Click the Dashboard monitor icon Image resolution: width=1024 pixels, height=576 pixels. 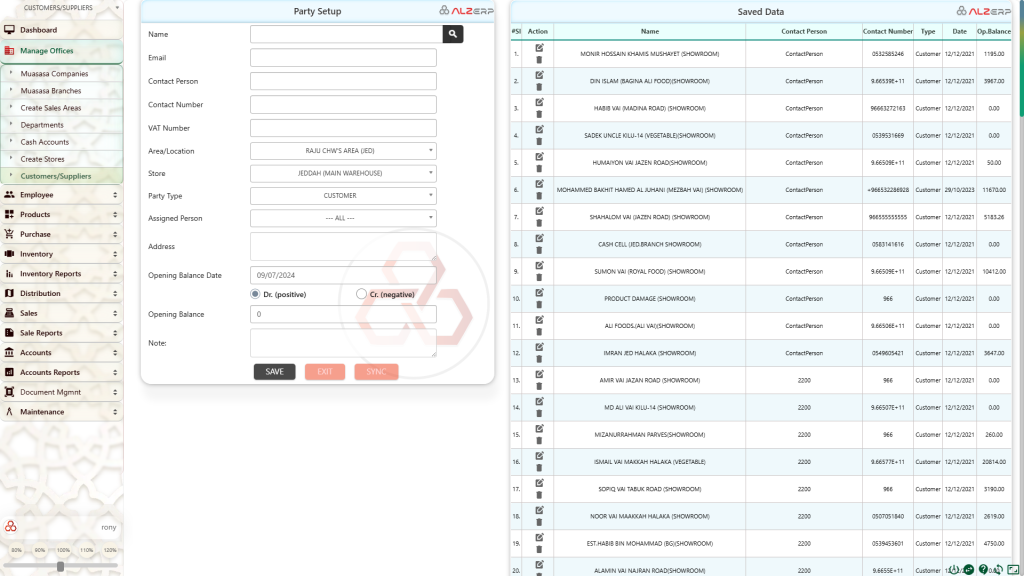click(x=9, y=30)
